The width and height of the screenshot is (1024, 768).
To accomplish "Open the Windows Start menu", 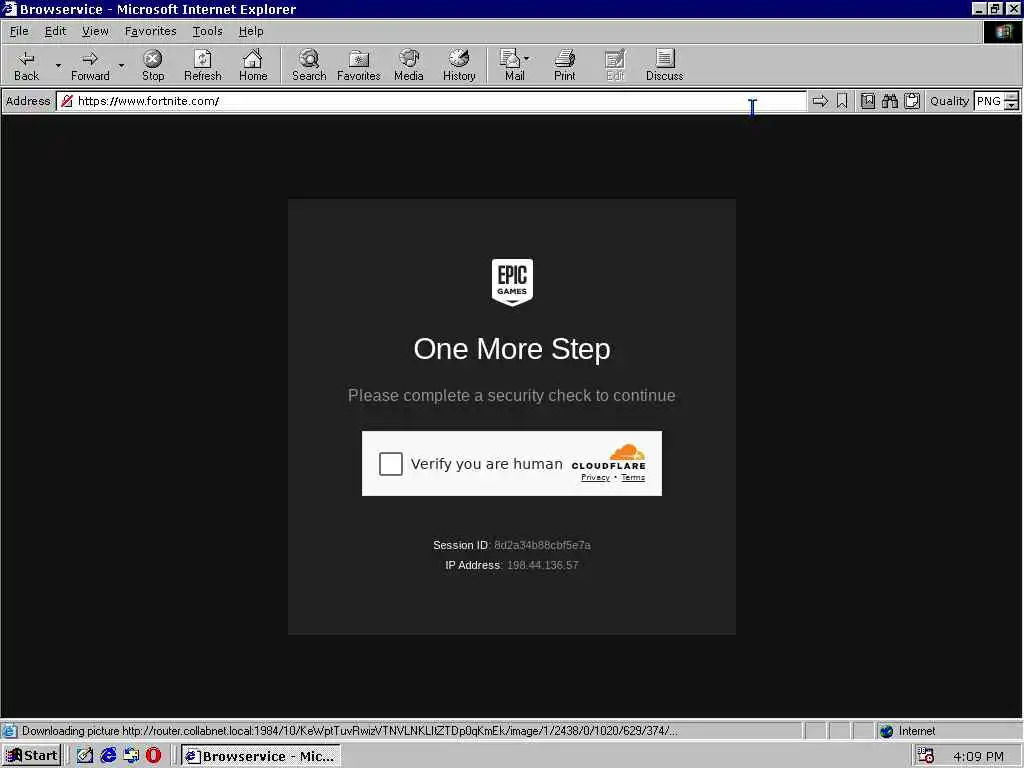I will 31,756.
